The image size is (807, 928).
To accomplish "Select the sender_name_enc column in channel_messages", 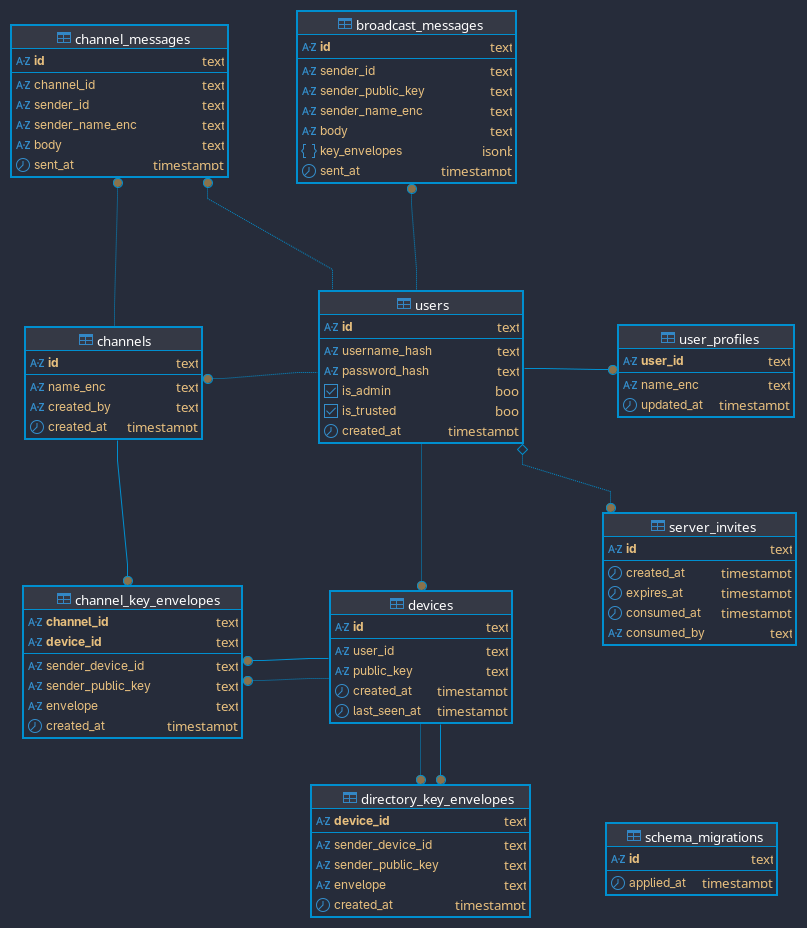I will (85, 125).
